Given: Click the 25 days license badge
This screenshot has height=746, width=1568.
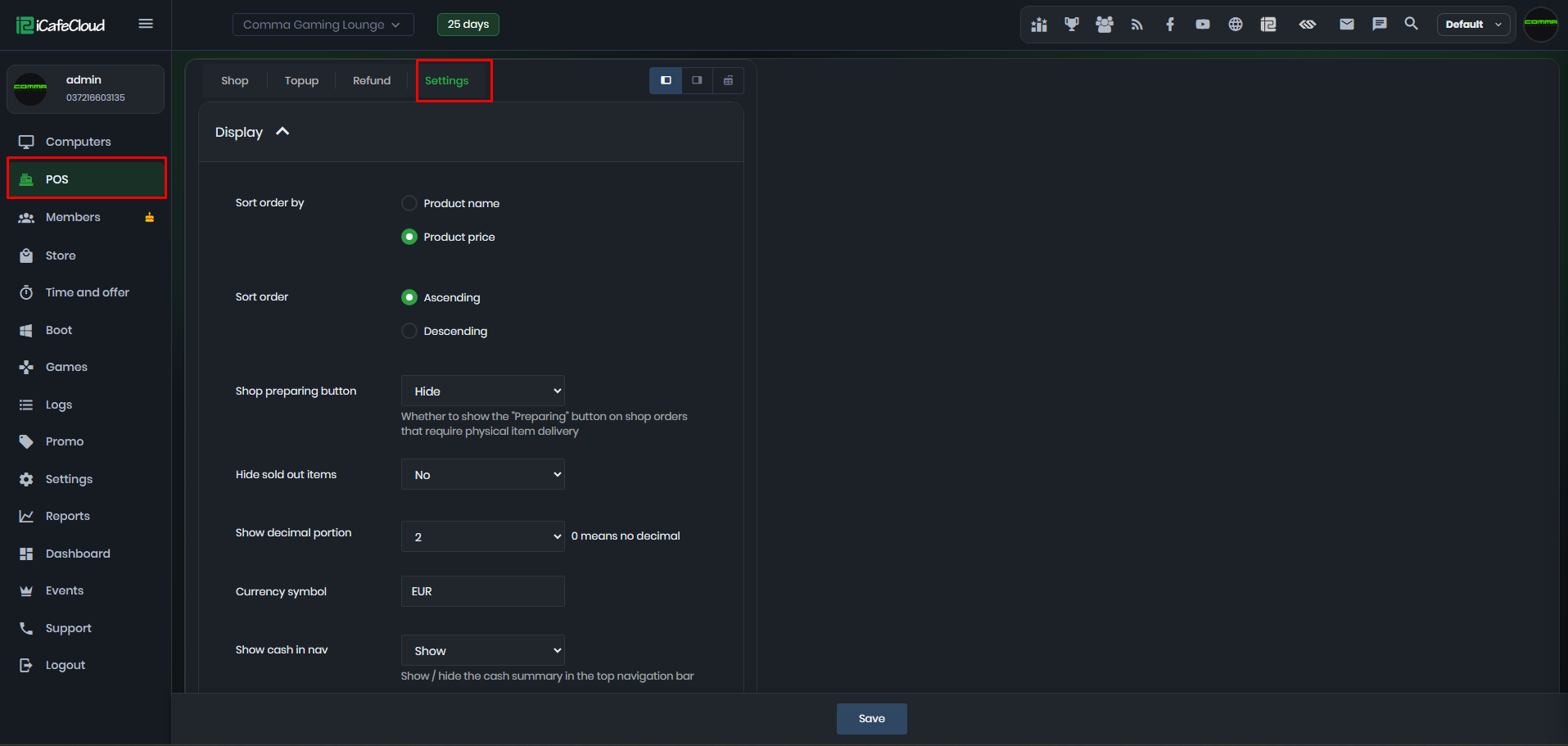Looking at the screenshot, I should [x=468, y=25].
